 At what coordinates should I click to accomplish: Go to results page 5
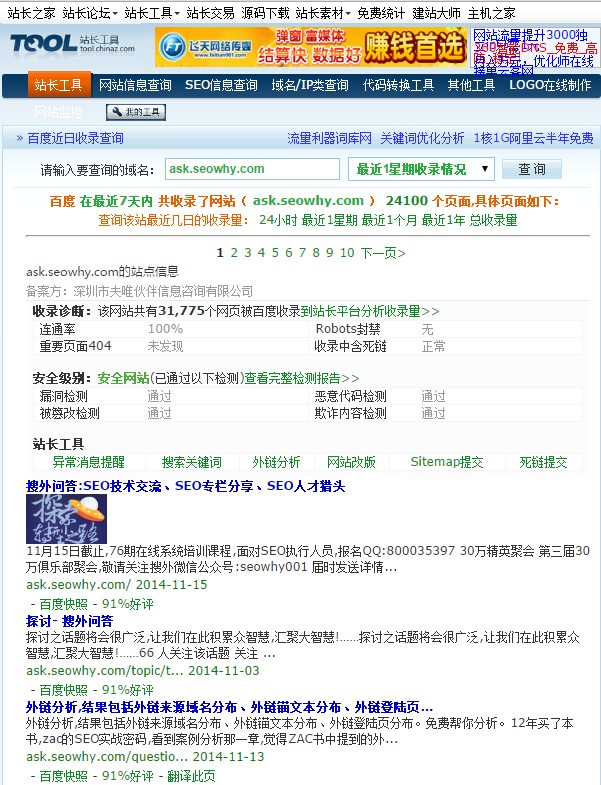(x=275, y=253)
